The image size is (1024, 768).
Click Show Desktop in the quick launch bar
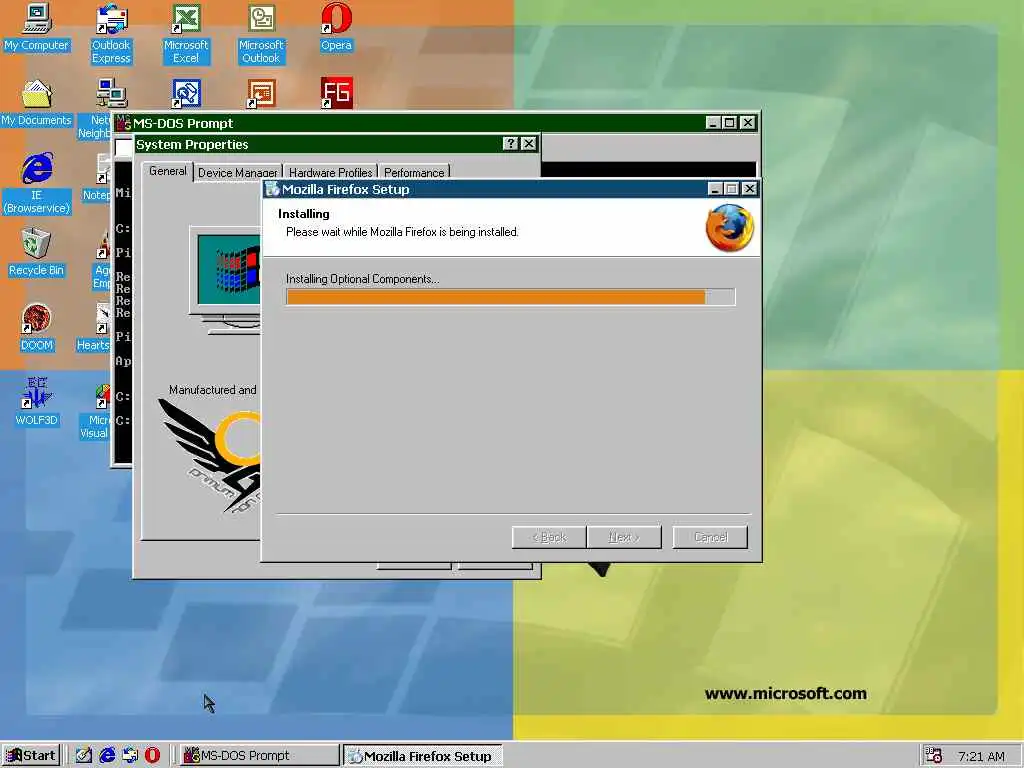click(x=83, y=756)
